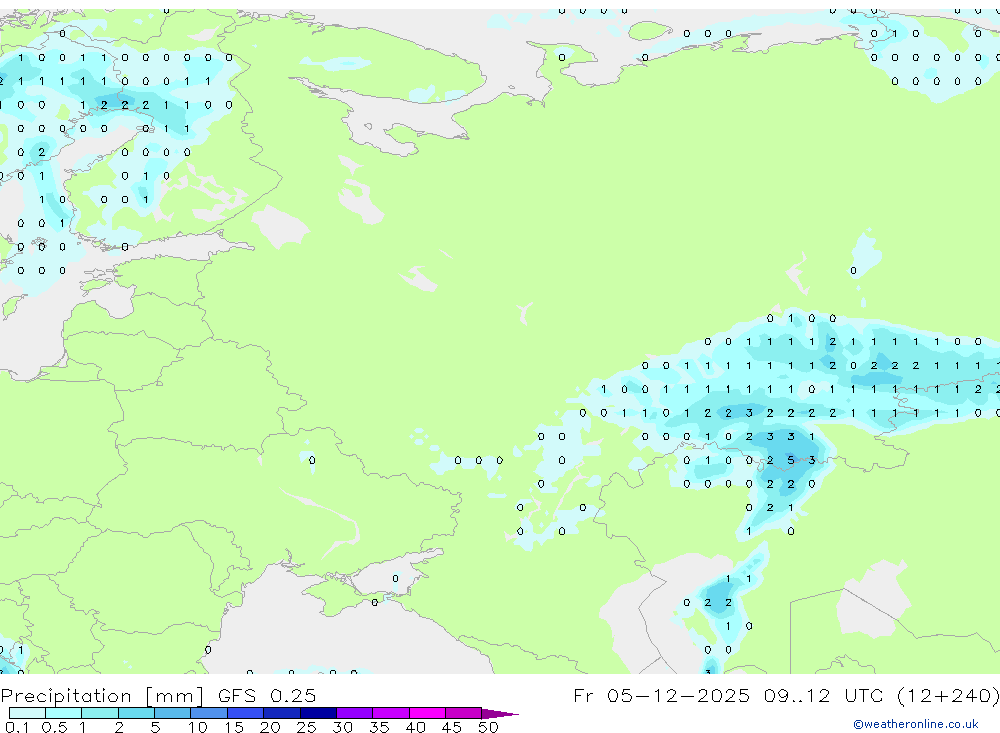The height and width of the screenshot is (733, 1000).
Task: Select the '25' legend scale label
Action: (x=306, y=727)
